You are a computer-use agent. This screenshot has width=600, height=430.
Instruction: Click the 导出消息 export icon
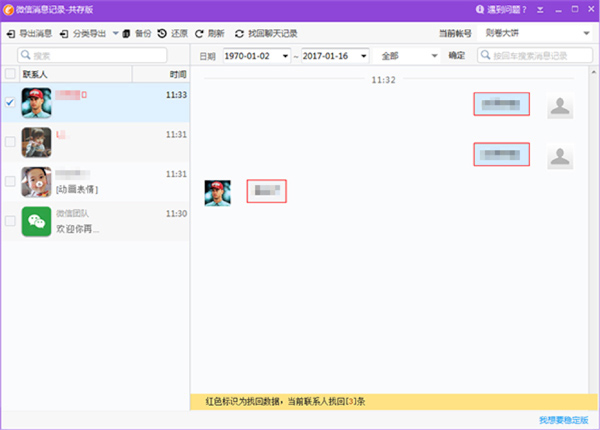[11, 34]
